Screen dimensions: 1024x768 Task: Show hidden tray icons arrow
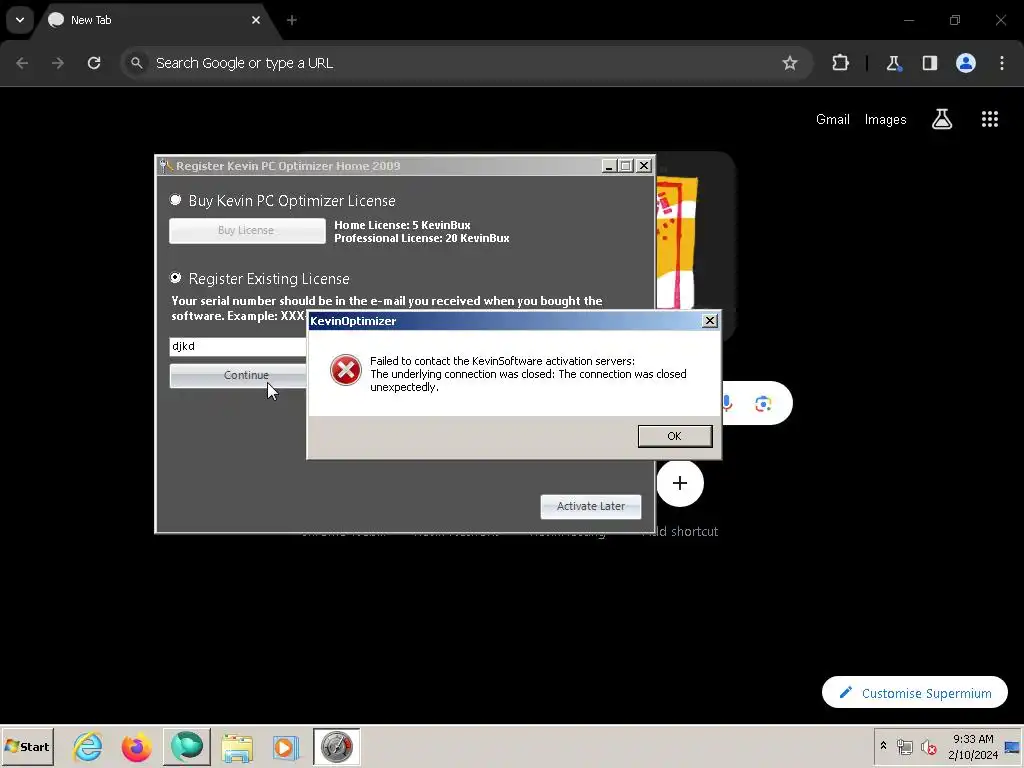883,746
